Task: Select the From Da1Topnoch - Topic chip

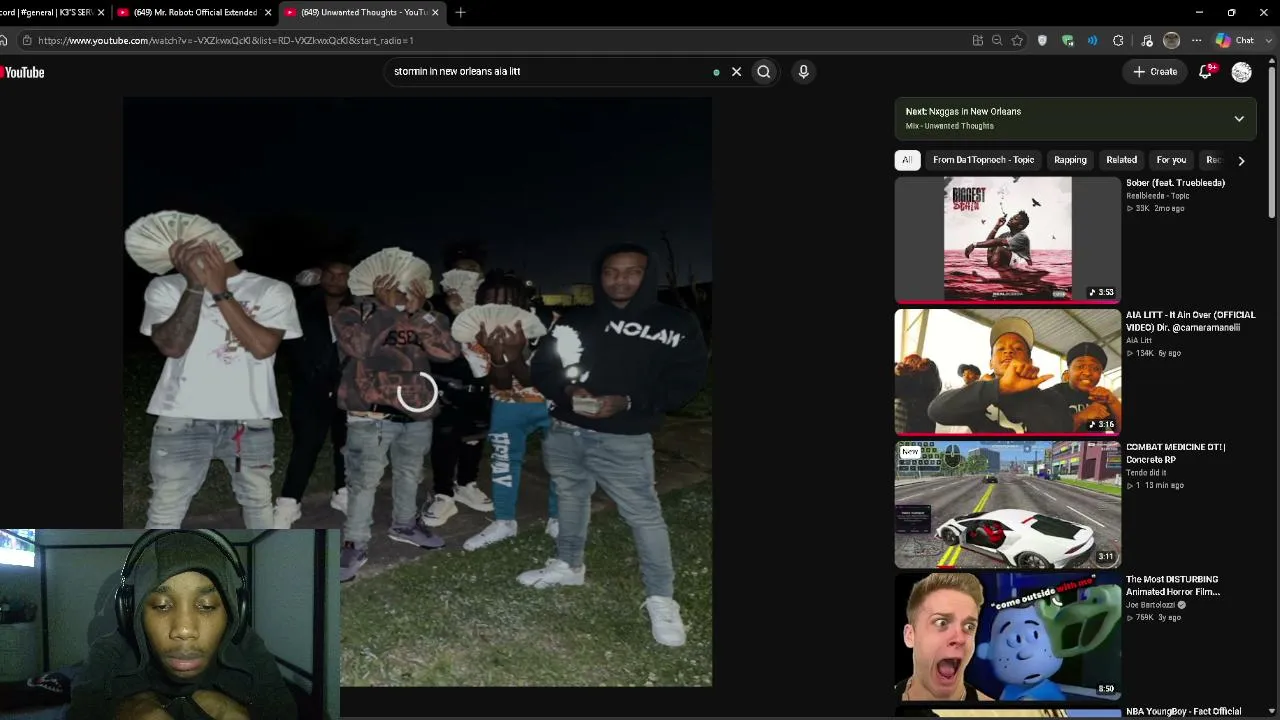Action: (983, 160)
